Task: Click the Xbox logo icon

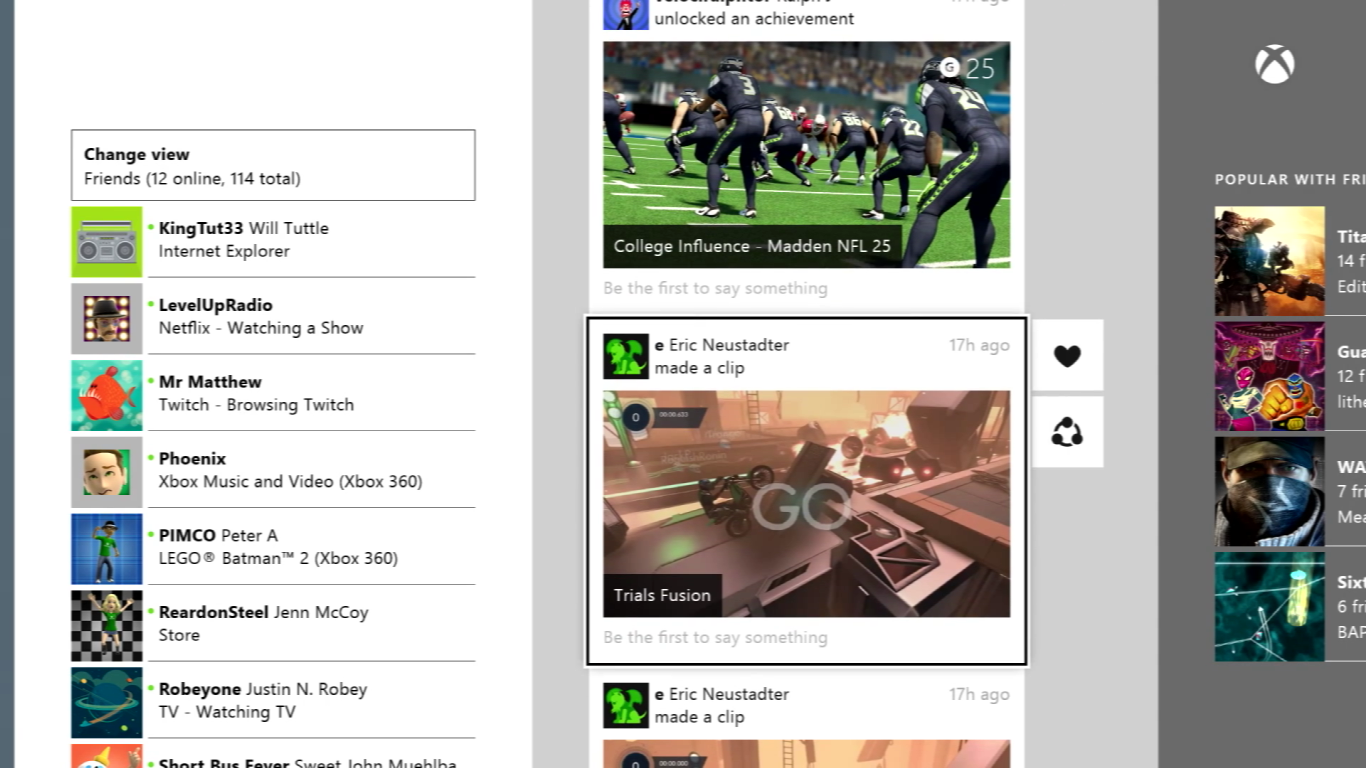Action: click(1274, 65)
